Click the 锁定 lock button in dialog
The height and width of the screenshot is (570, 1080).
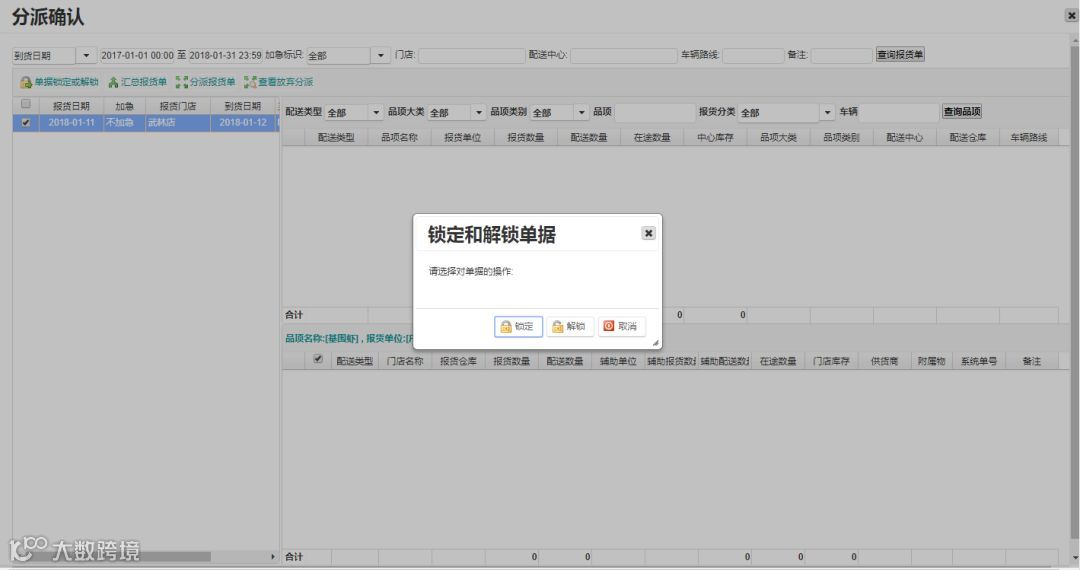(518, 326)
